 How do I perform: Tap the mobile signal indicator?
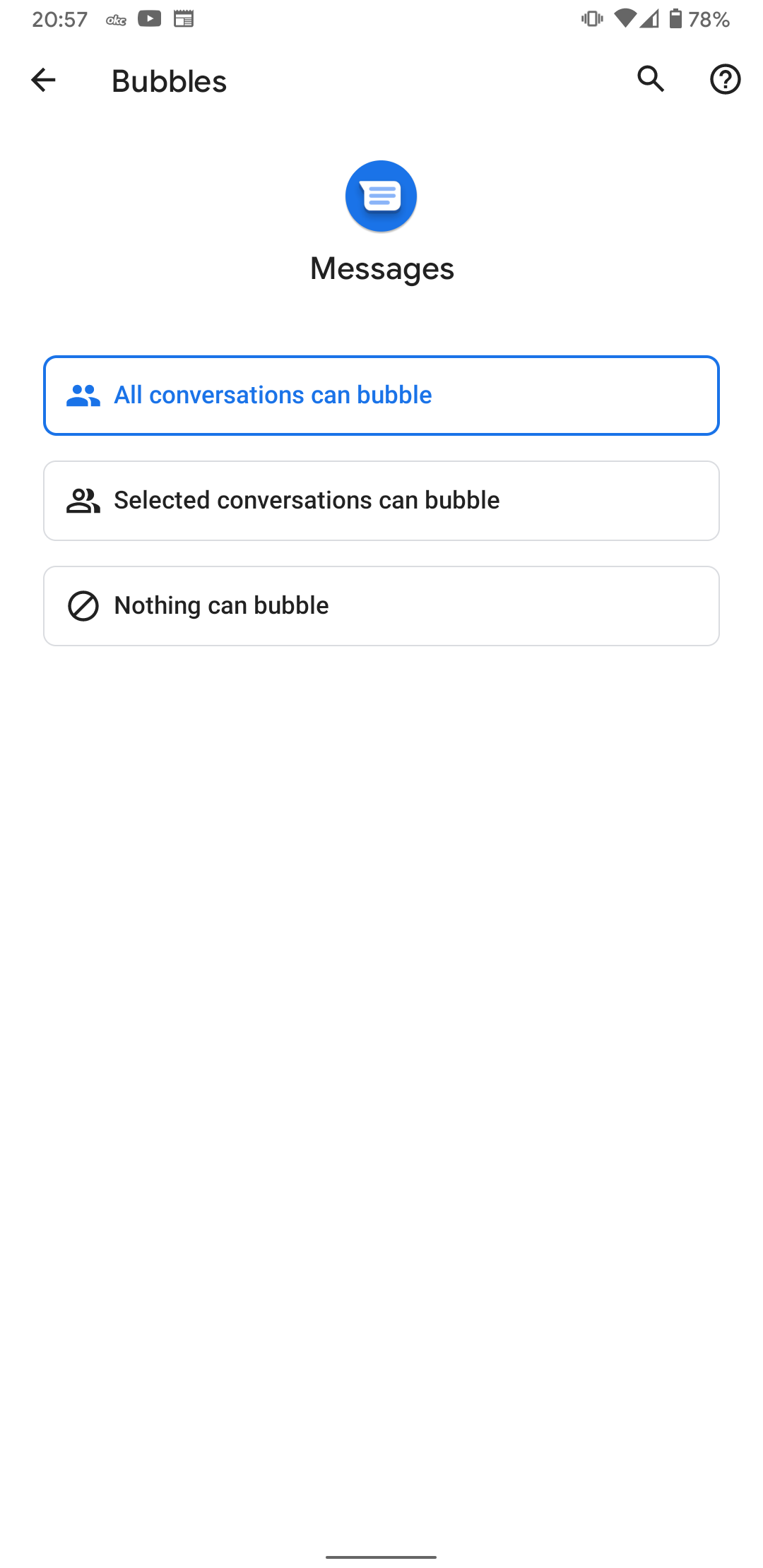(x=649, y=19)
